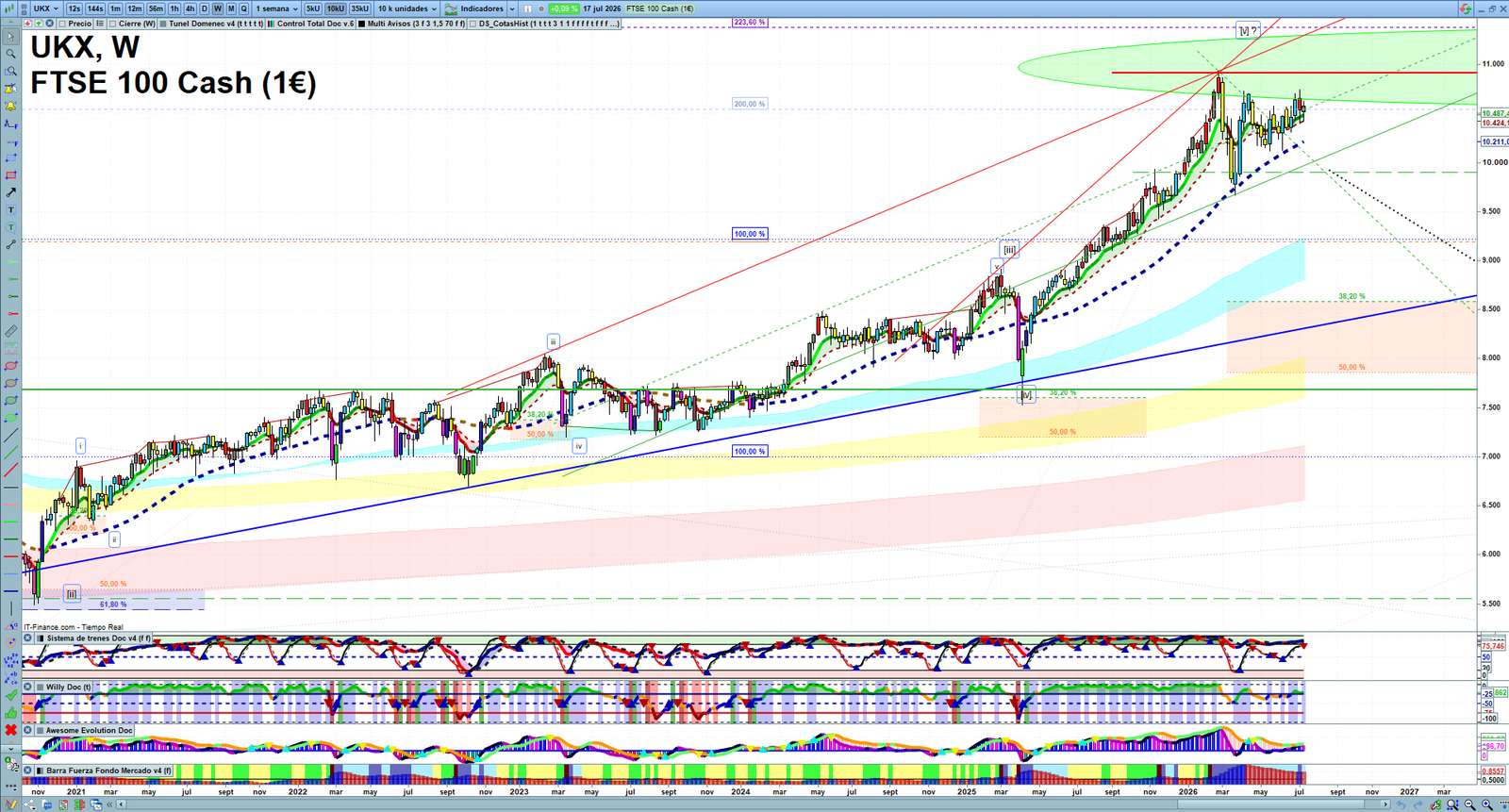Select the black arrow drawing tool
The image size is (1509, 812).
[11, 192]
